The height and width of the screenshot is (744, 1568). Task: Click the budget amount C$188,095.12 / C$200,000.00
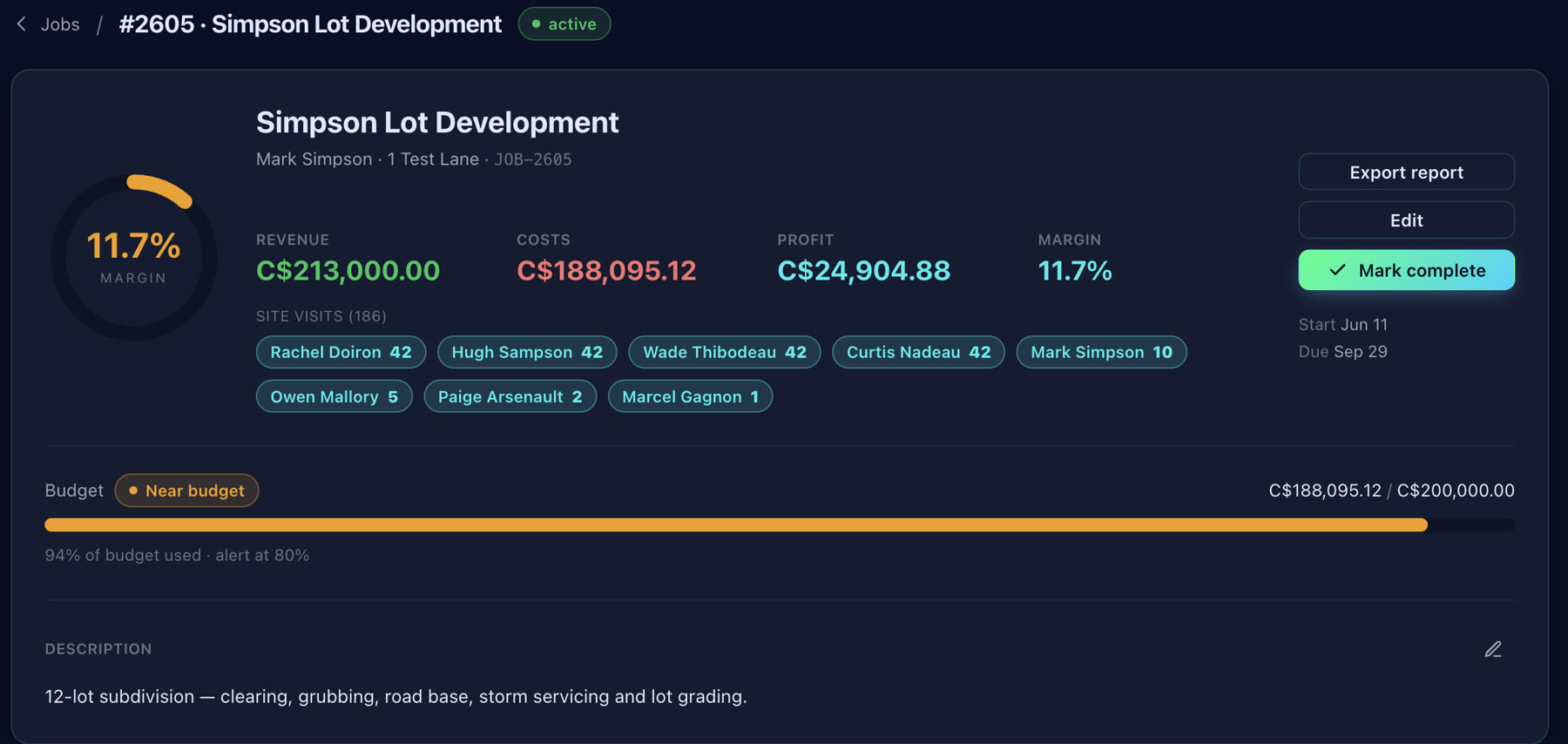1391,490
